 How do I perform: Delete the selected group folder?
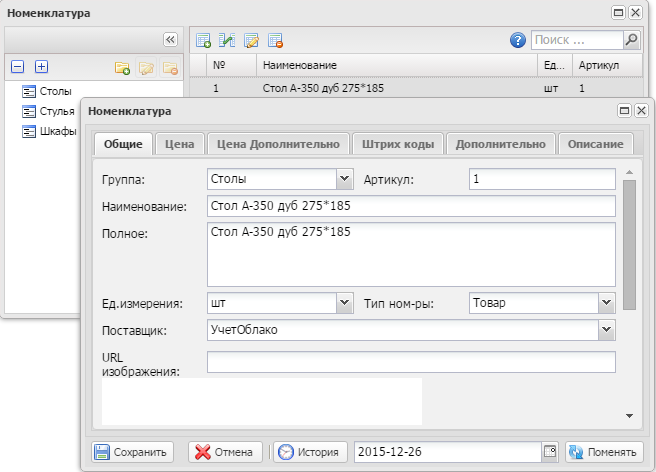point(170,67)
